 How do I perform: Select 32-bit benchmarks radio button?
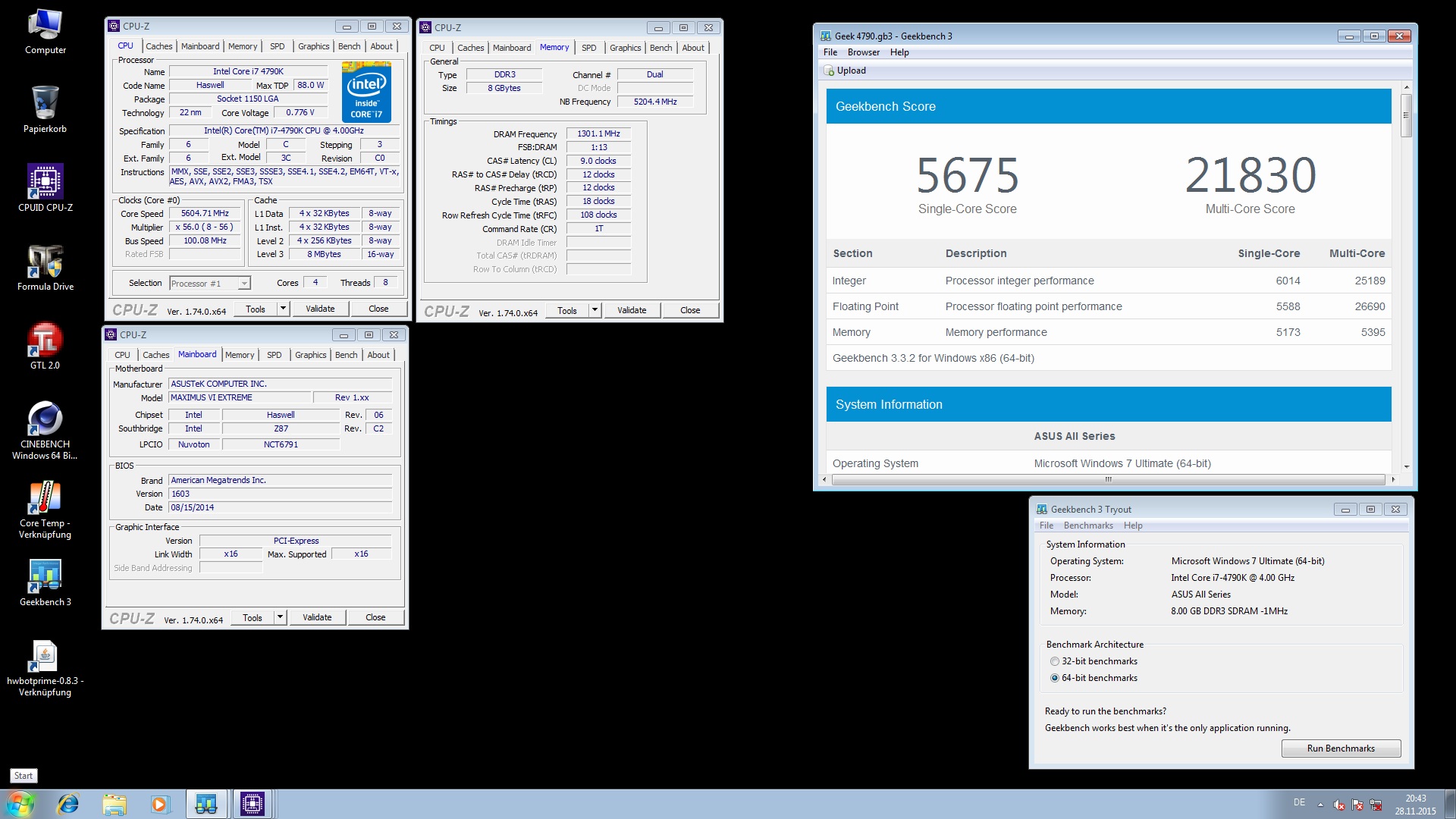pyautogui.click(x=1054, y=661)
